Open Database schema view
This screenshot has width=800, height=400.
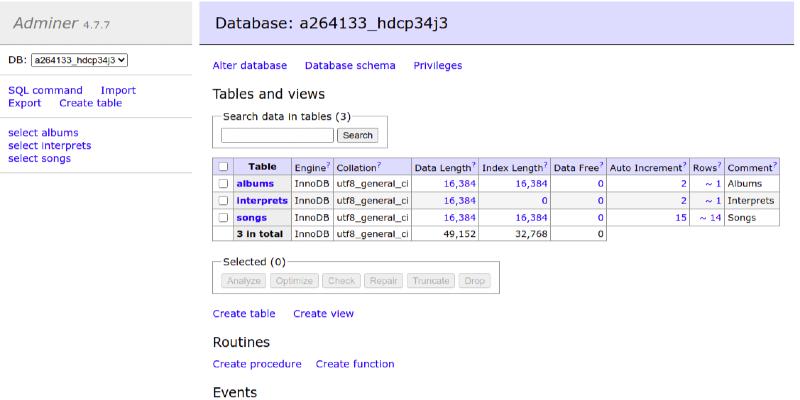pyautogui.click(x=350, y=65)
